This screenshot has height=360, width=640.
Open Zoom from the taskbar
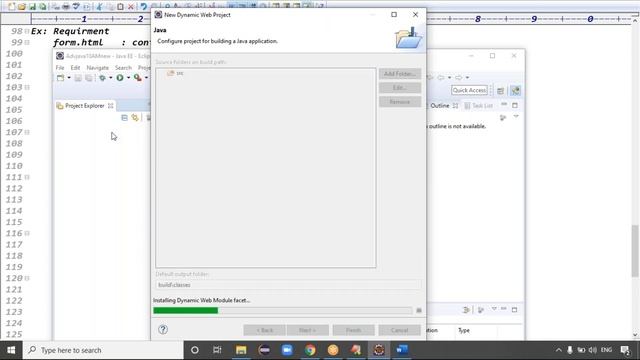pos(287,350)
